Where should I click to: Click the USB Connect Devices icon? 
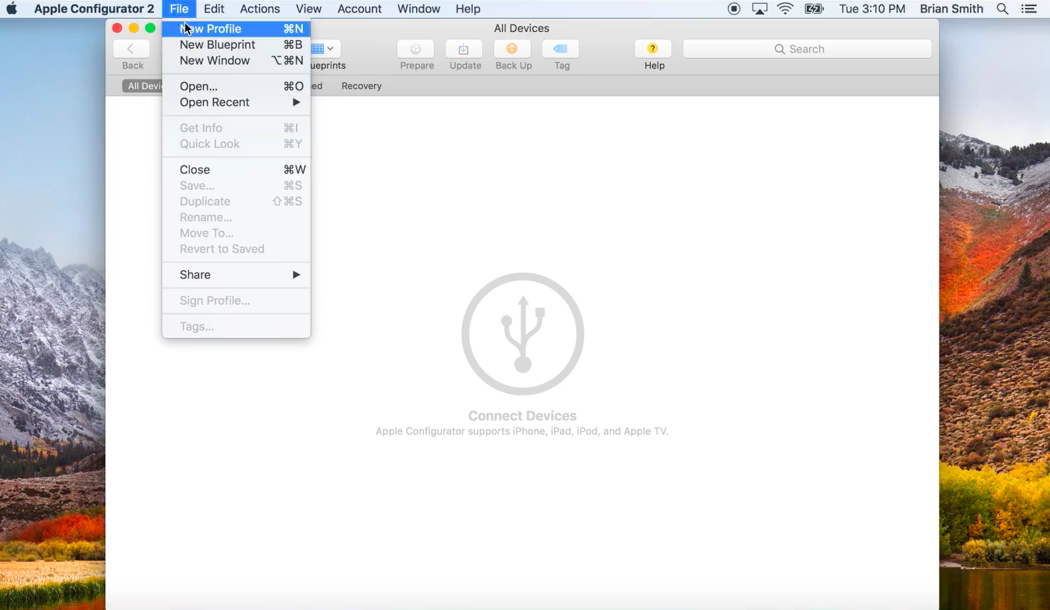click(522, 333)
